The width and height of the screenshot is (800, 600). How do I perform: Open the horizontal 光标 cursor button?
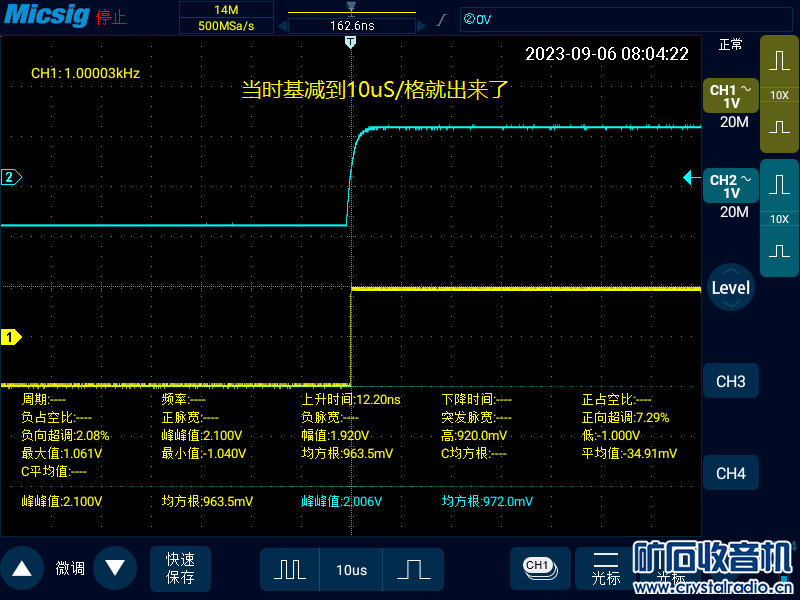(606, 568)
